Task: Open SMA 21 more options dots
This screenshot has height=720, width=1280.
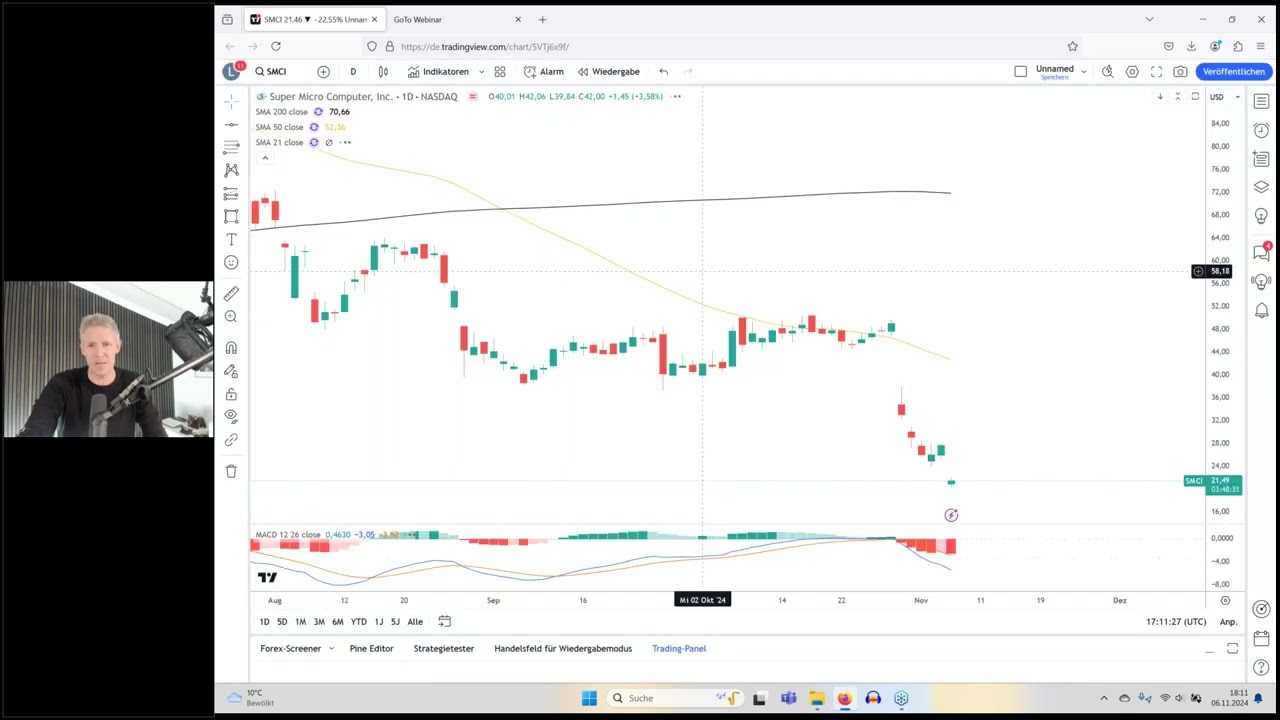Action: (346, 143)
